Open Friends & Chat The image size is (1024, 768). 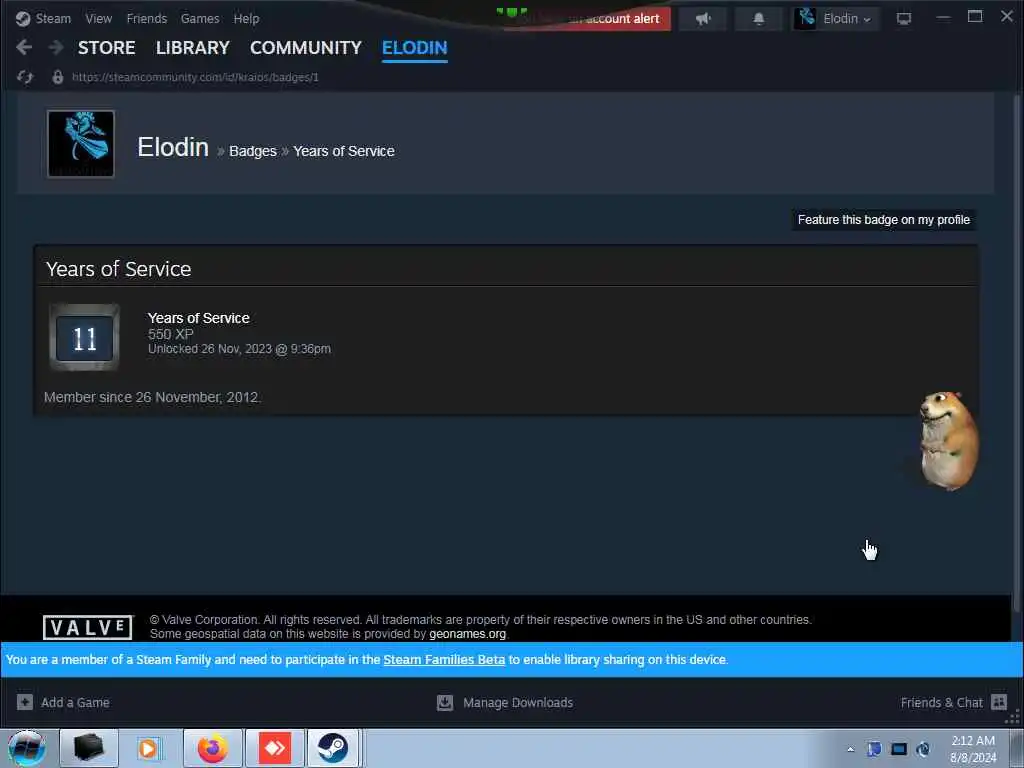[953, 702]
